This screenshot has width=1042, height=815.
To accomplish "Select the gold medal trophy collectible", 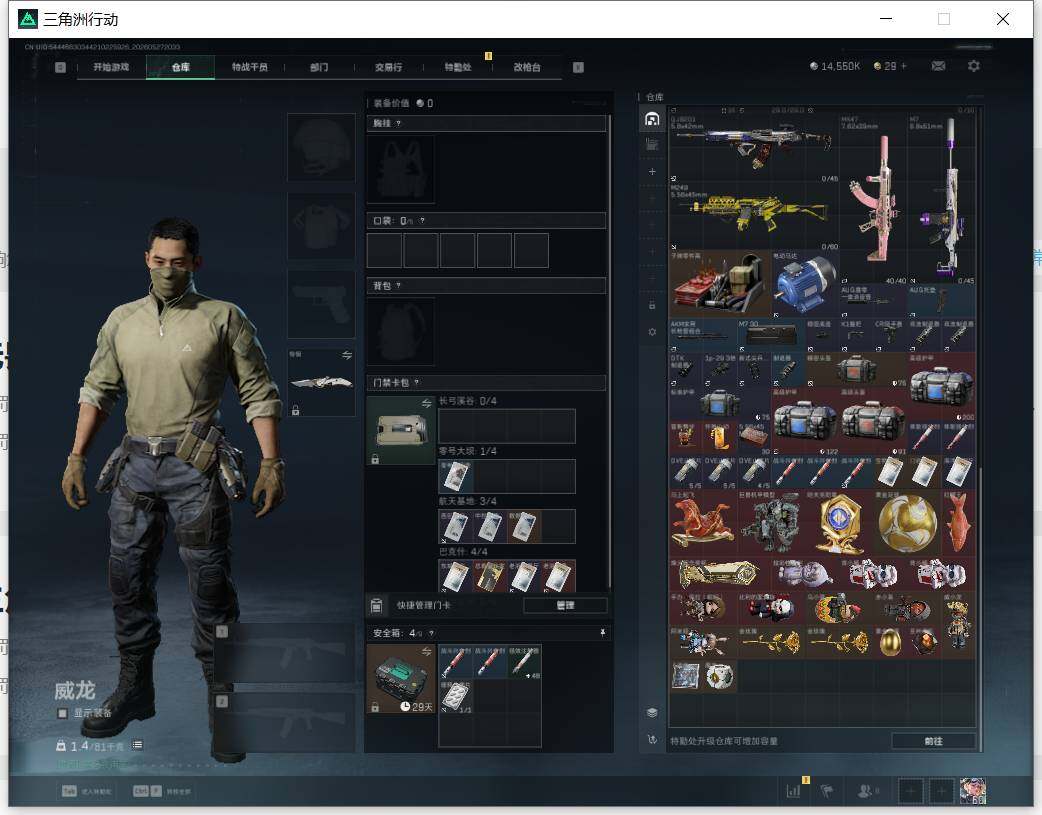I will 840,523.
